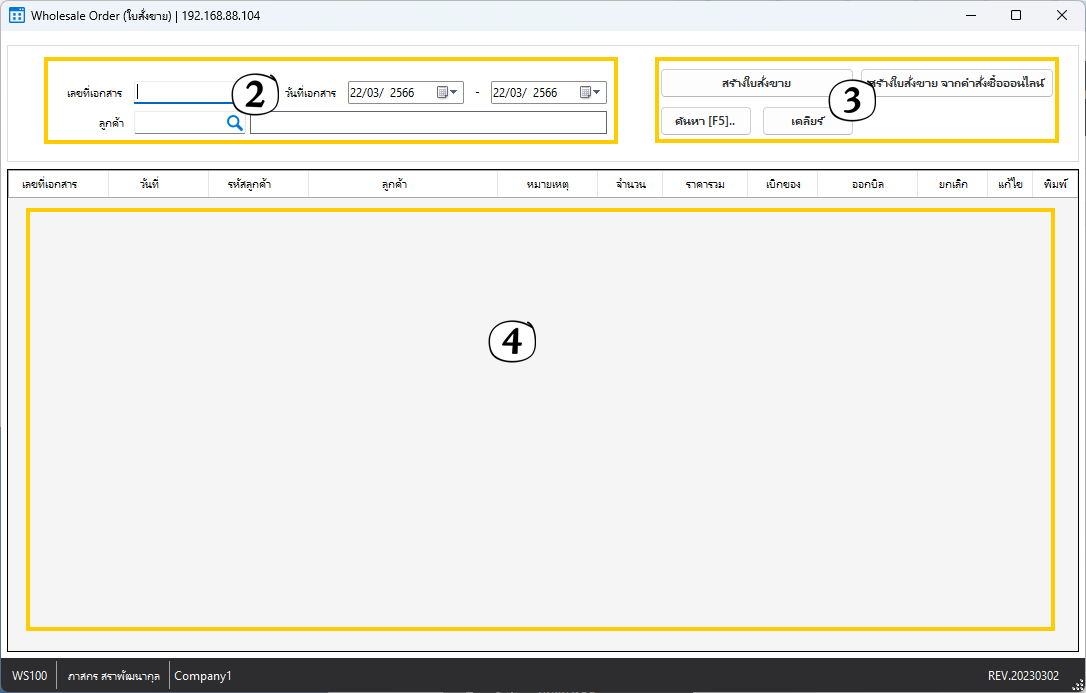Screen dimensions: 1086x693
Task: Click สร้างใบสั่งขาย จากคำสั่งซื้อออนไลน์ button
Action: point(957,83)
